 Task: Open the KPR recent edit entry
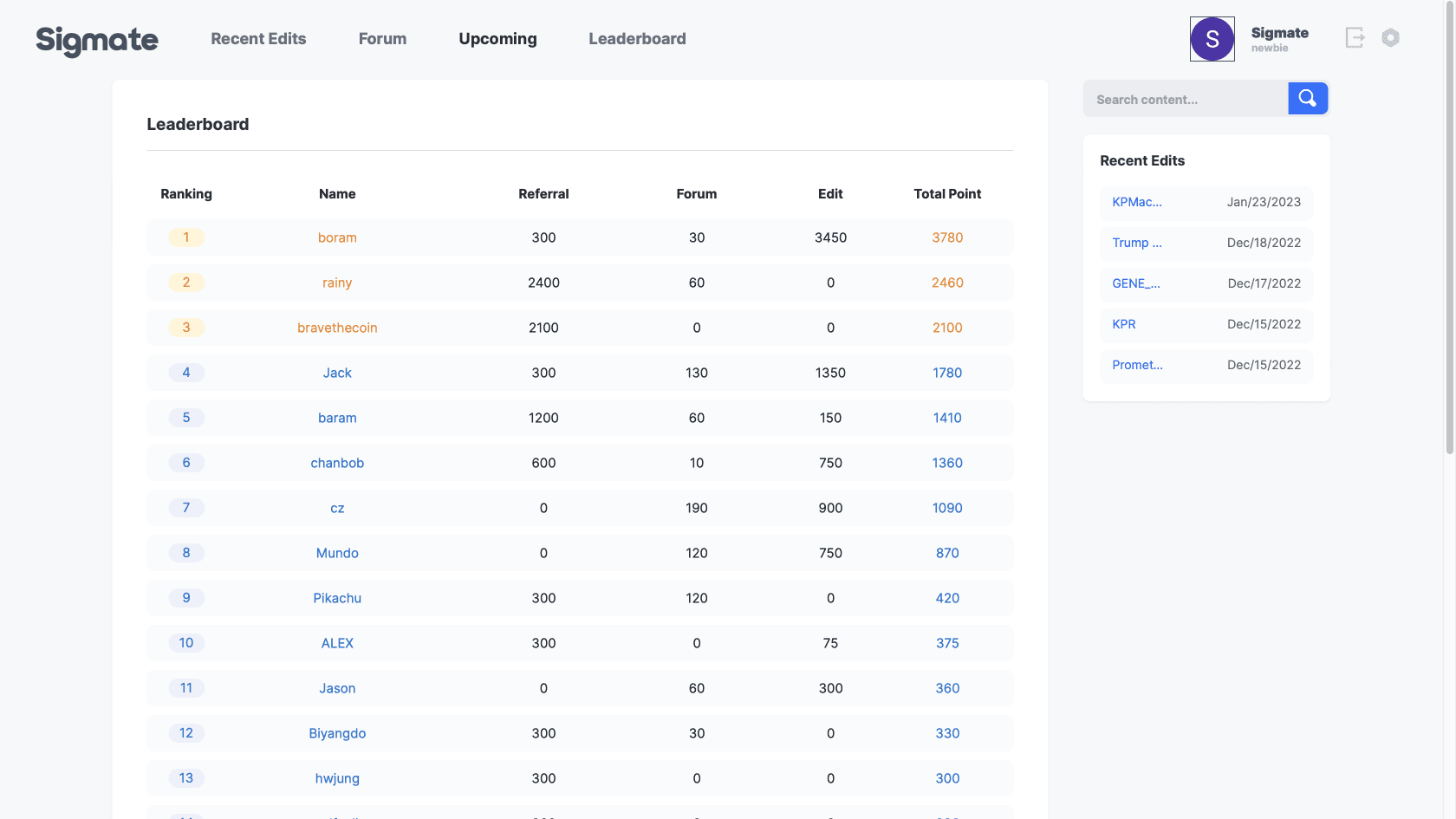[x=1123, y=324]
